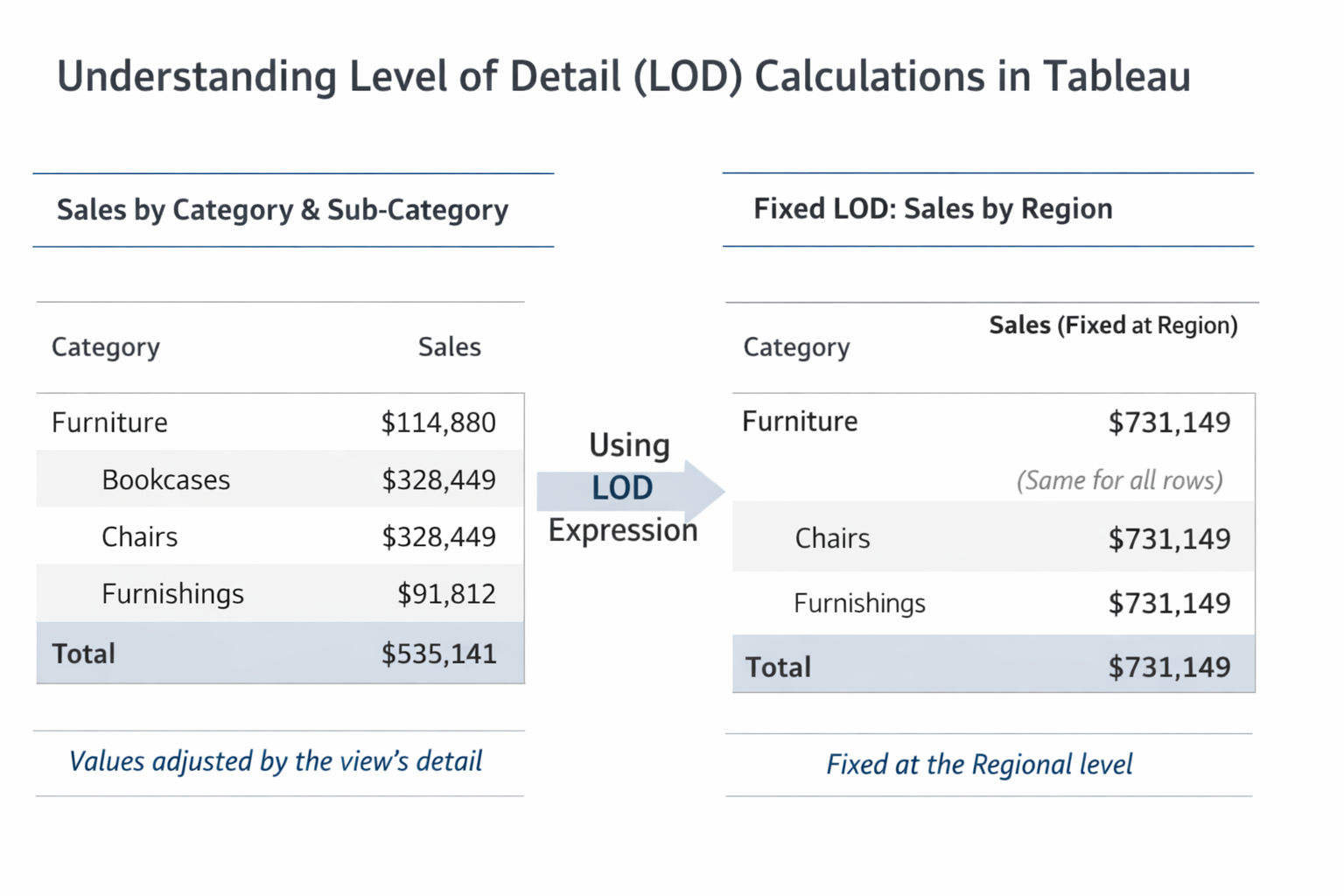Click 'Sales (Fixed at Region)' column header
The image size is (1344, 896).
pyautogui.click(x=1112, y=325)
